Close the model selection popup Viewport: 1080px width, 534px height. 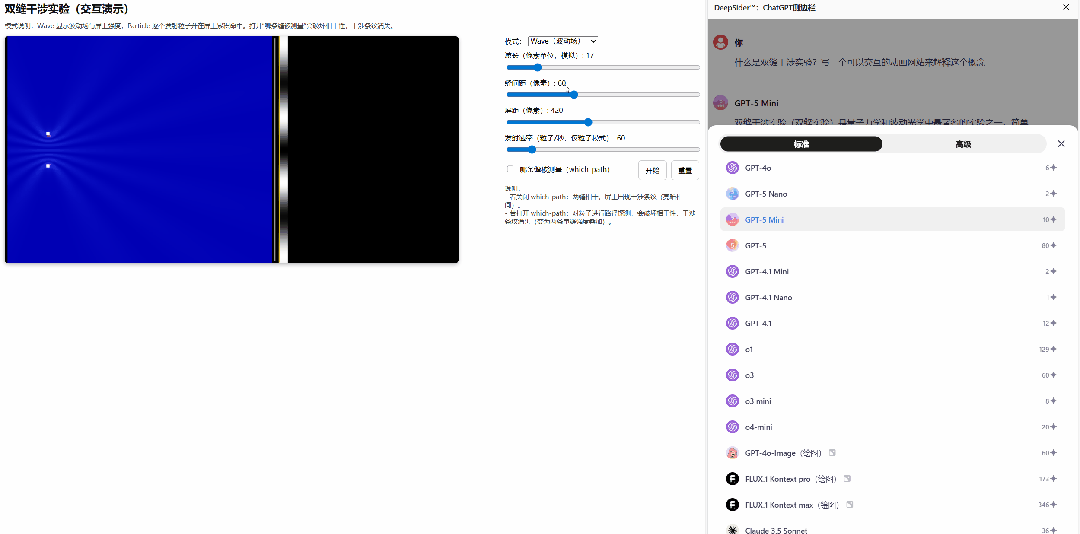click(x=1061, y=143)
